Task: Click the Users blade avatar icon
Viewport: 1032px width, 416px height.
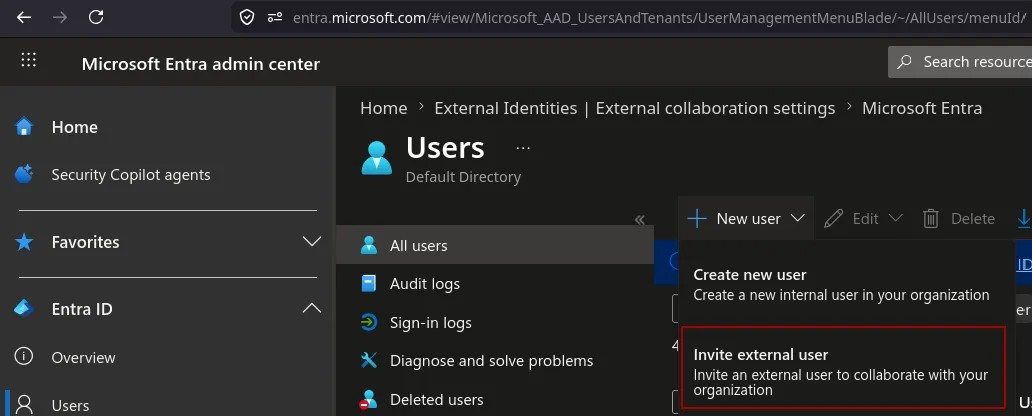Action: point(376,158)
